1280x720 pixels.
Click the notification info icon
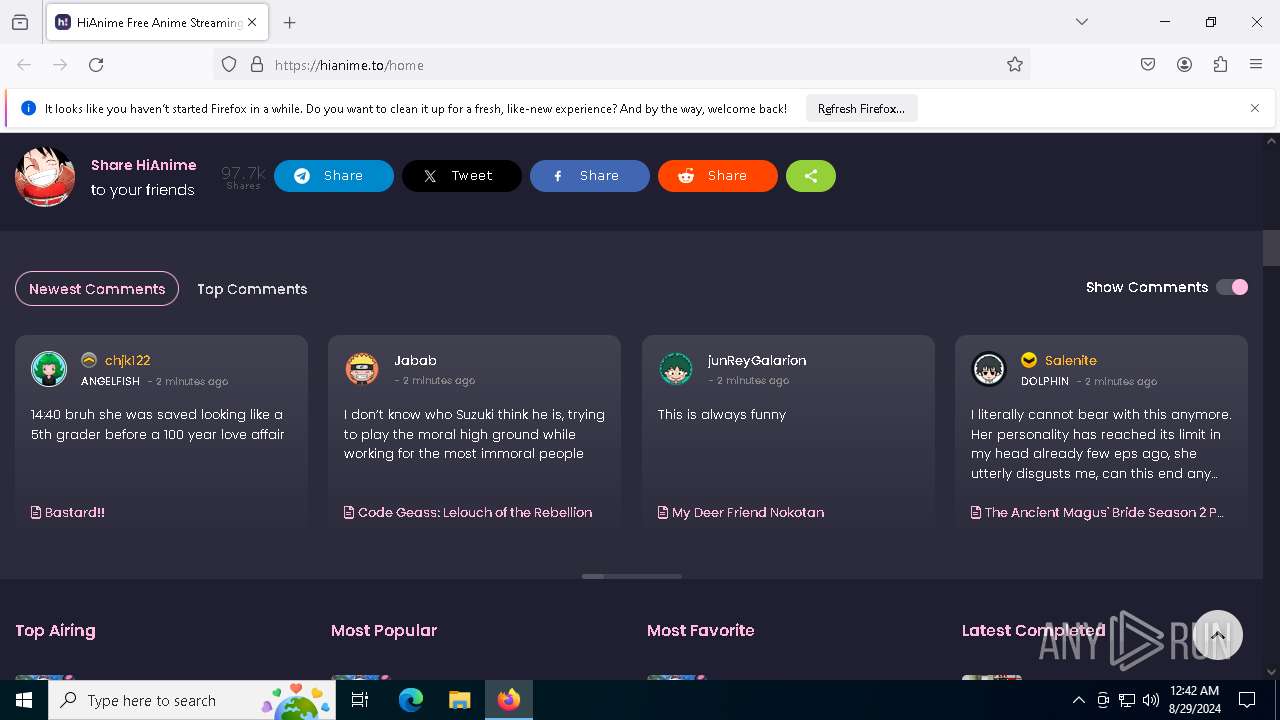[x=28, y=108]
